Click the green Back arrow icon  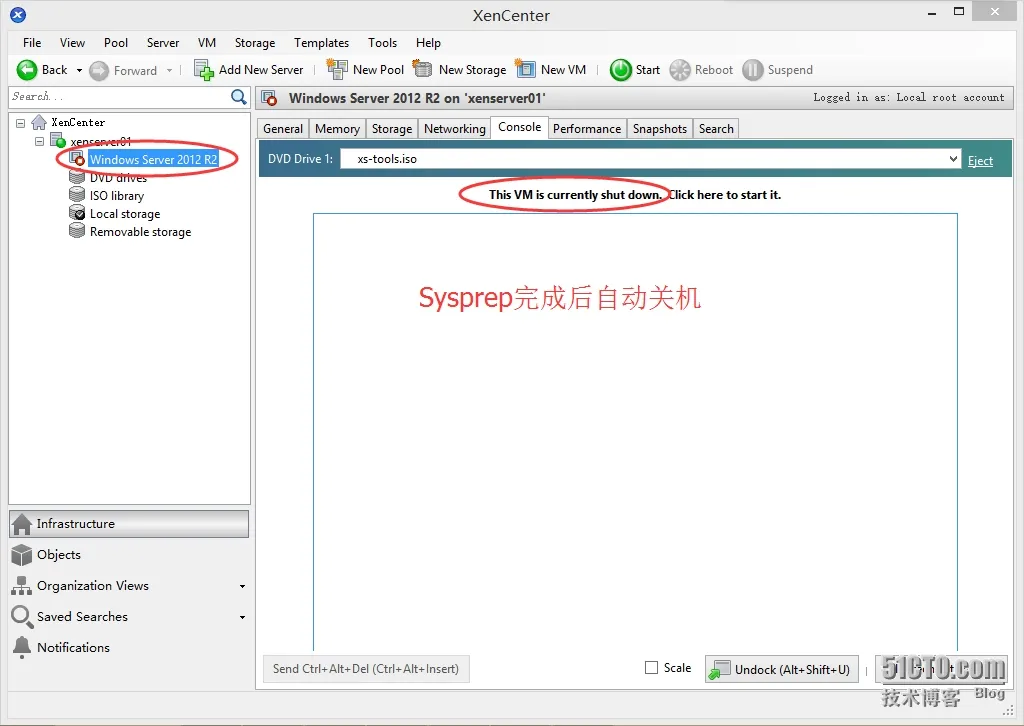(27, 71)
